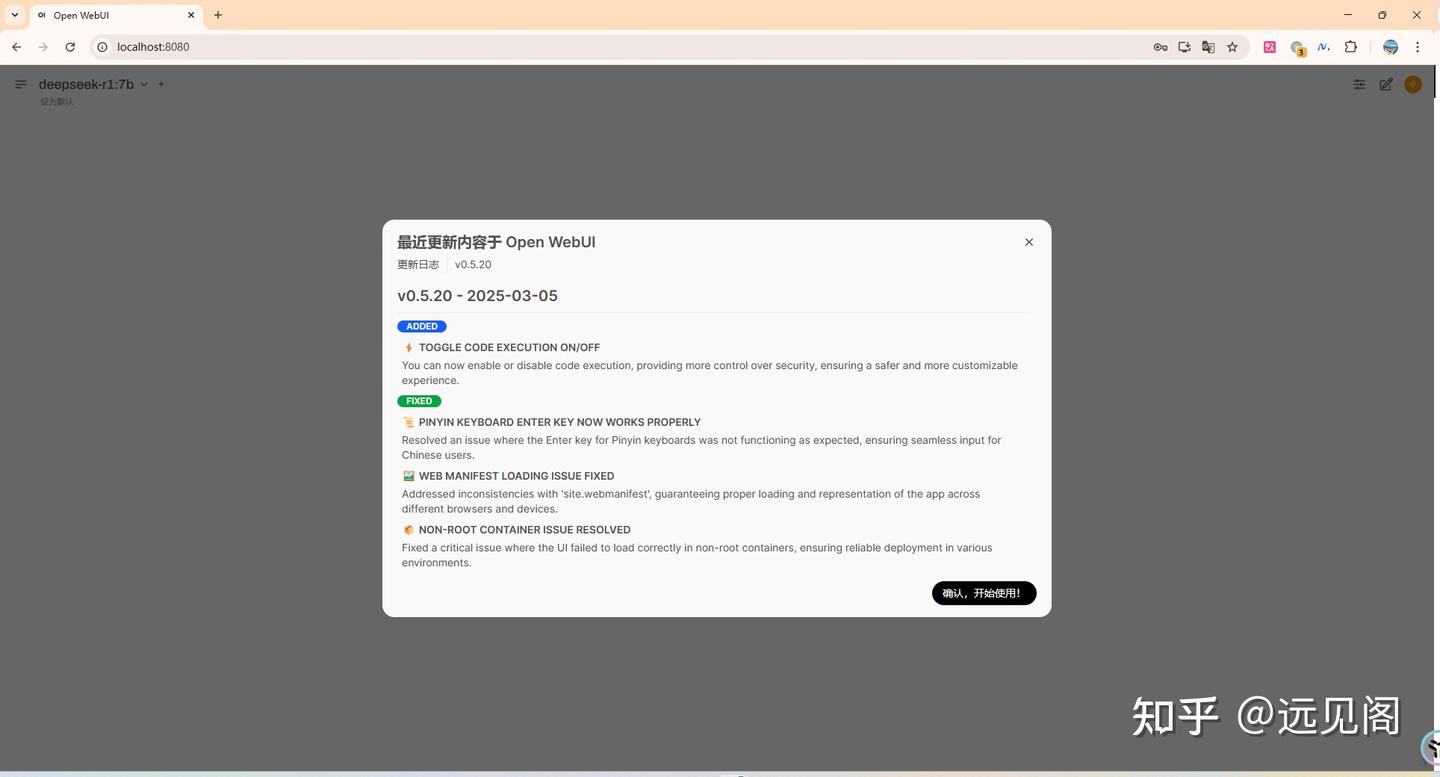
Task: Open the sidebar with the hamburger icon
Action: tap(21, 84)
